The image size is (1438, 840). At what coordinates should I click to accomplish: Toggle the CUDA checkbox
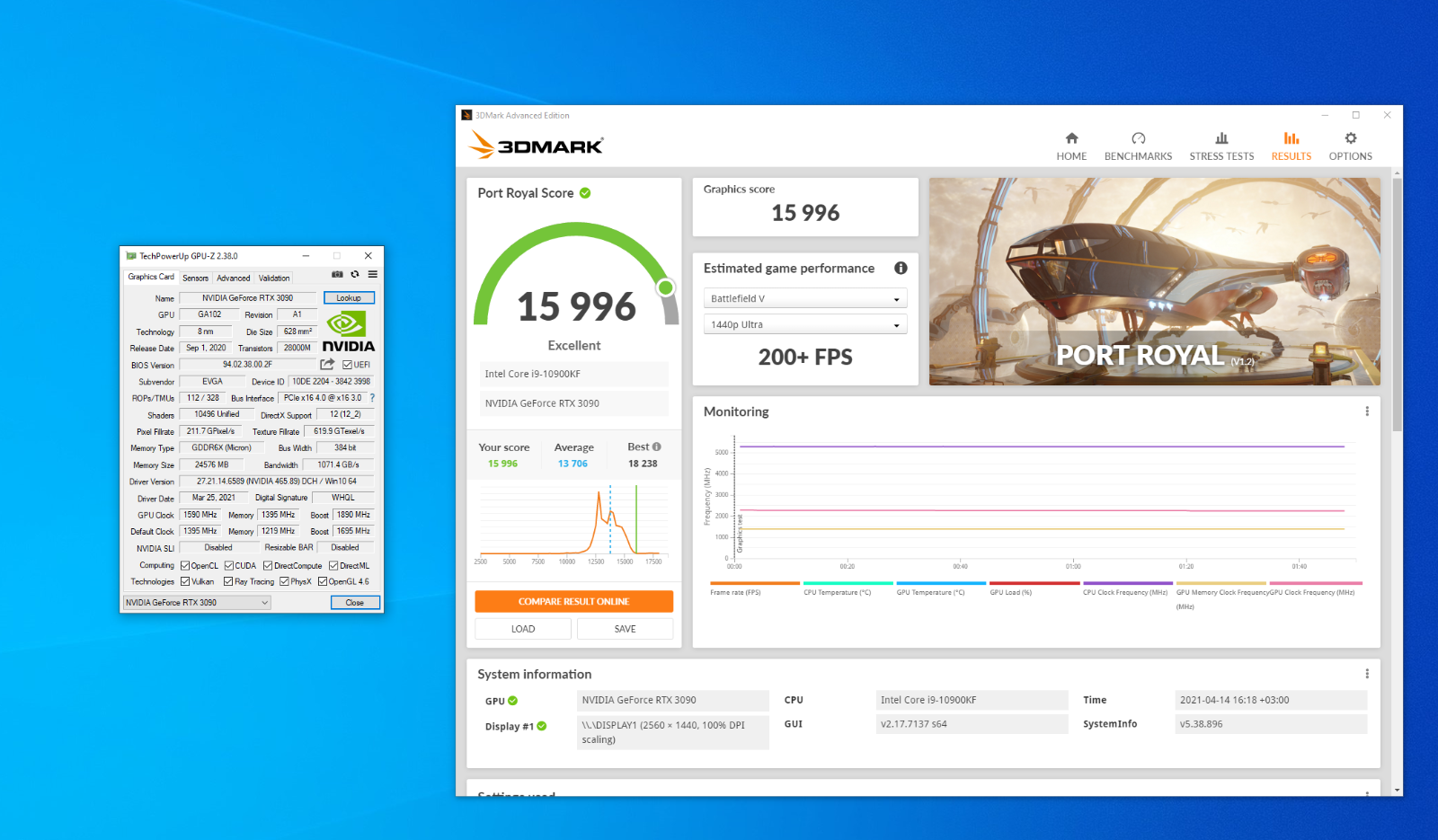pos(229,566)
